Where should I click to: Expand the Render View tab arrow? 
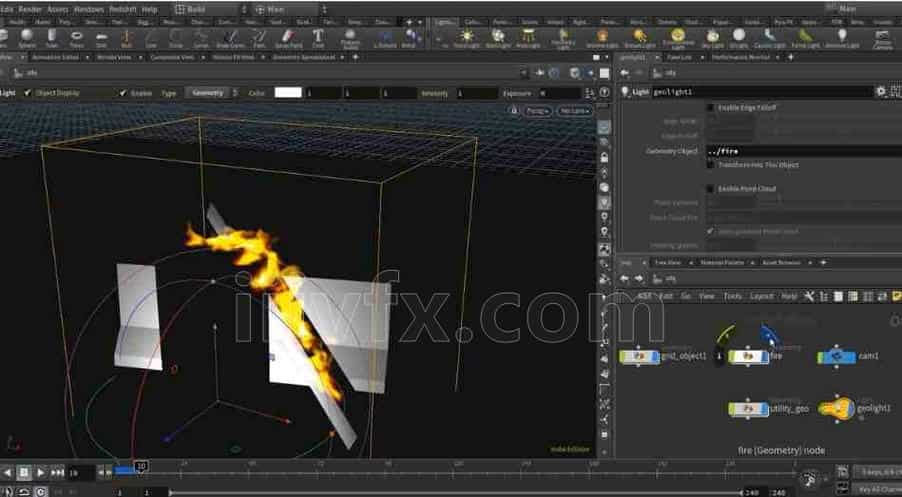(142, 58)
